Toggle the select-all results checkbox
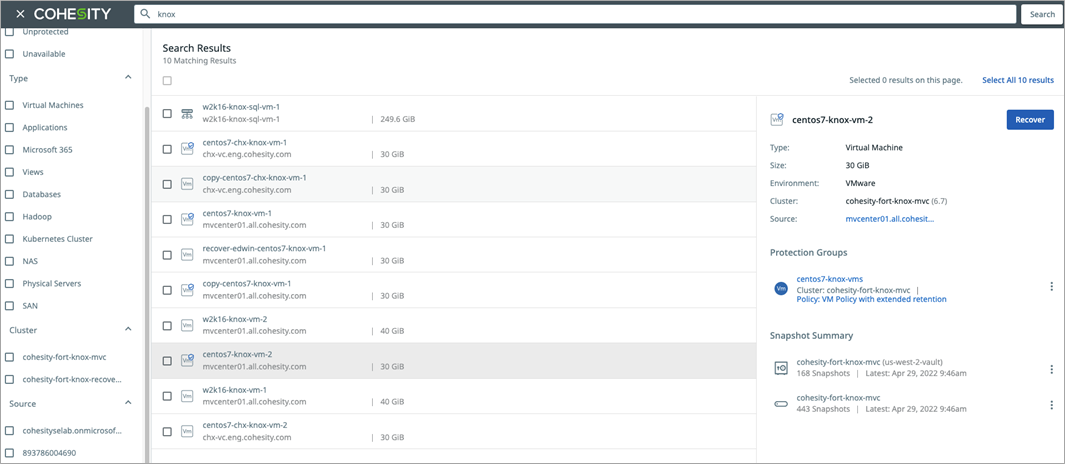This screenshot has width=1065, height=464. pyautogui.click(x=167, y=80)
